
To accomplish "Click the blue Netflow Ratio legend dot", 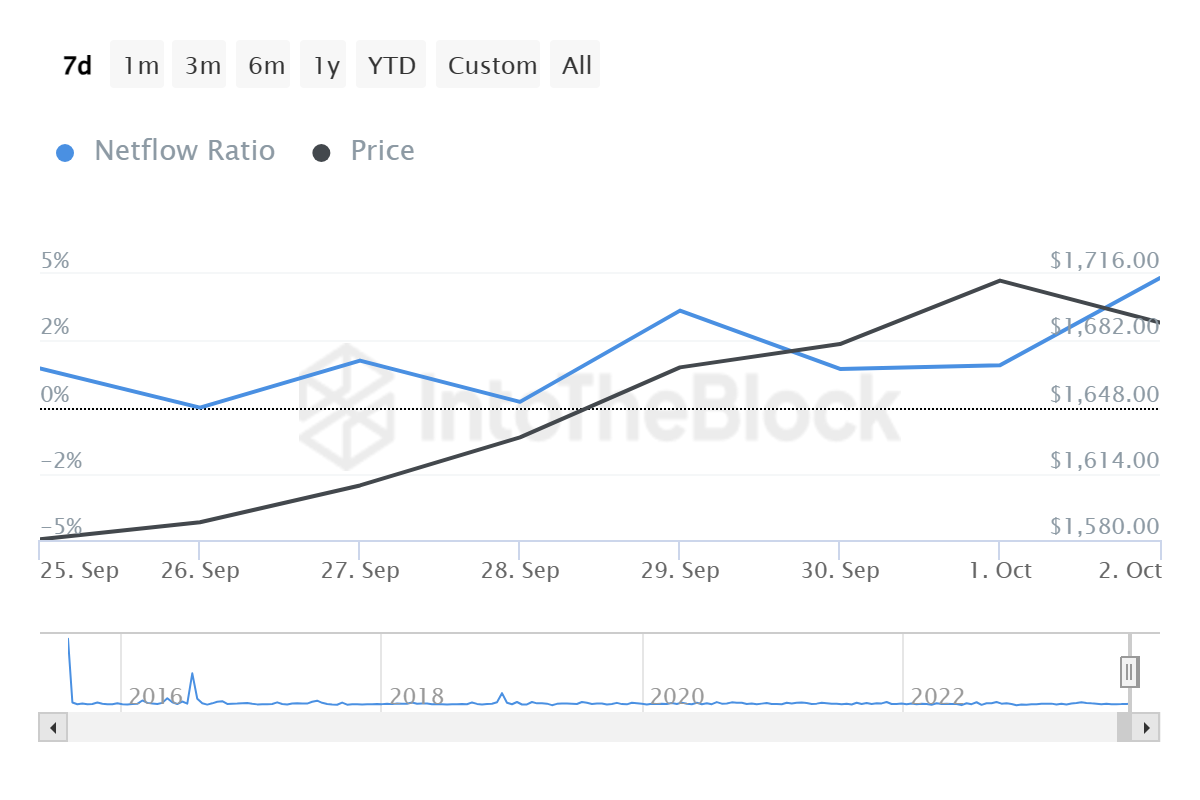I will coord(65,153).
